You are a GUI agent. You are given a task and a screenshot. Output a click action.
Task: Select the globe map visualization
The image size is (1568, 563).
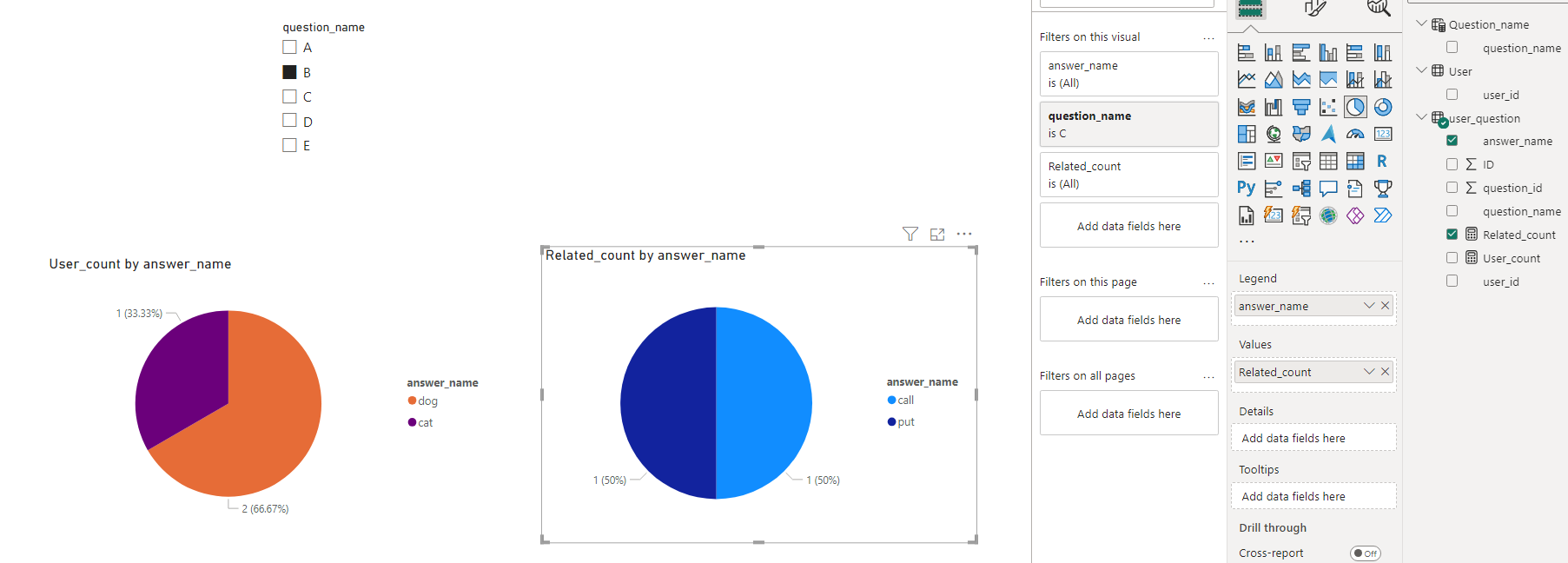coord(1274,134)
